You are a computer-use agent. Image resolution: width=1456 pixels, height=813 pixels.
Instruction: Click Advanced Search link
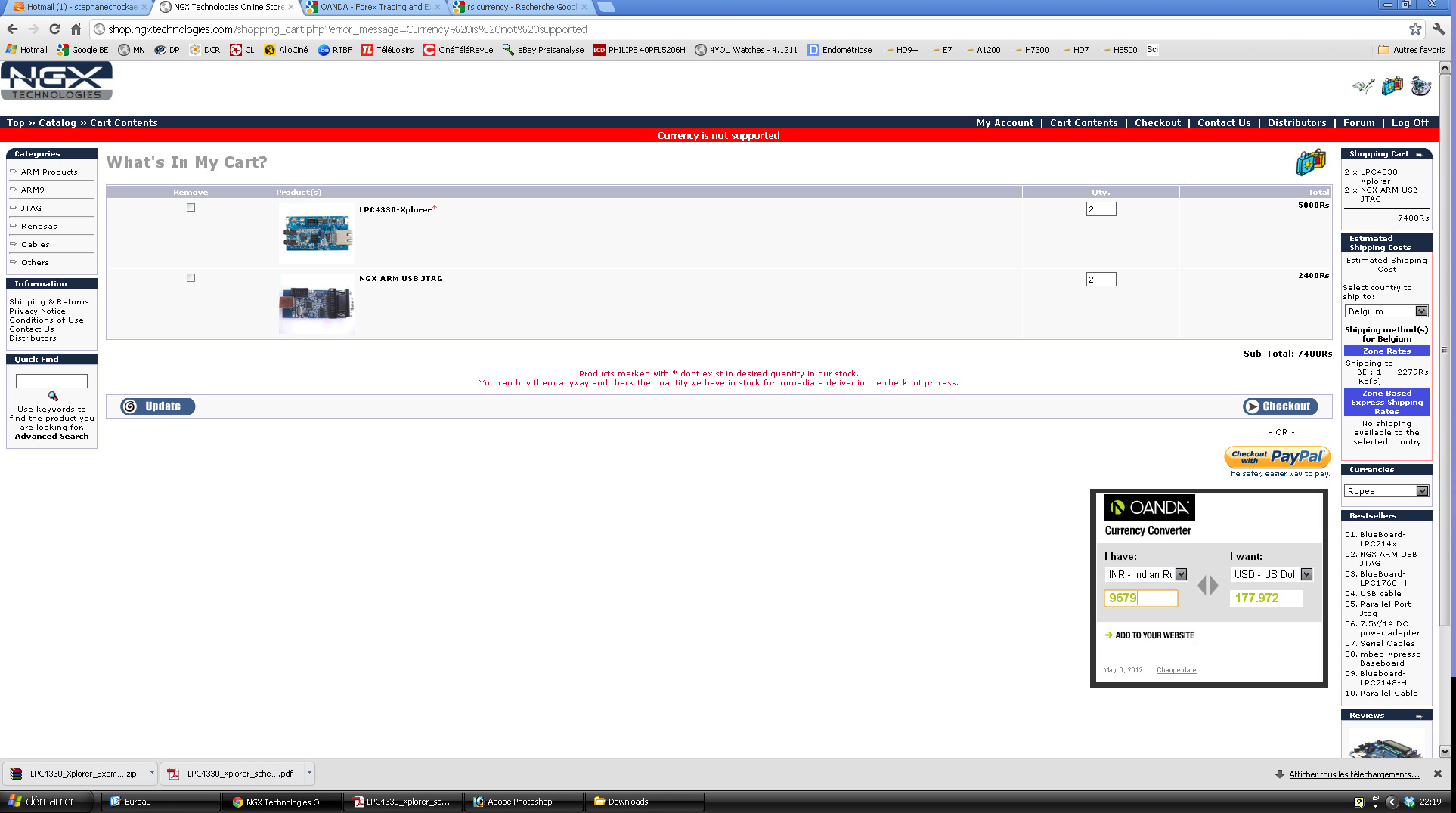51,437
